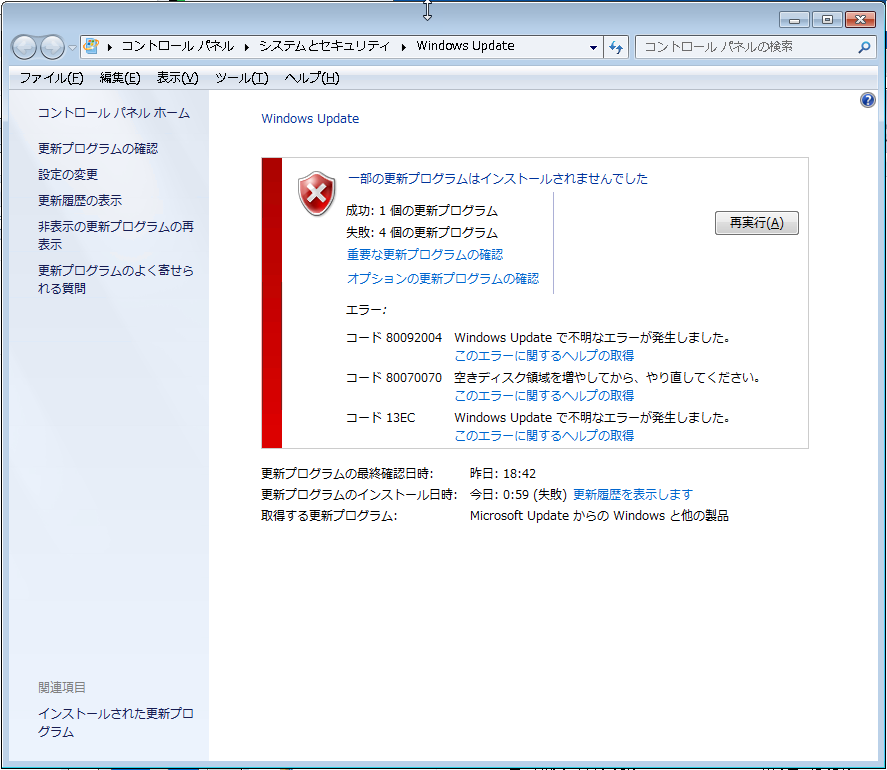Click the red error shield icon
887x770 pixels.
tap(317, 193)
